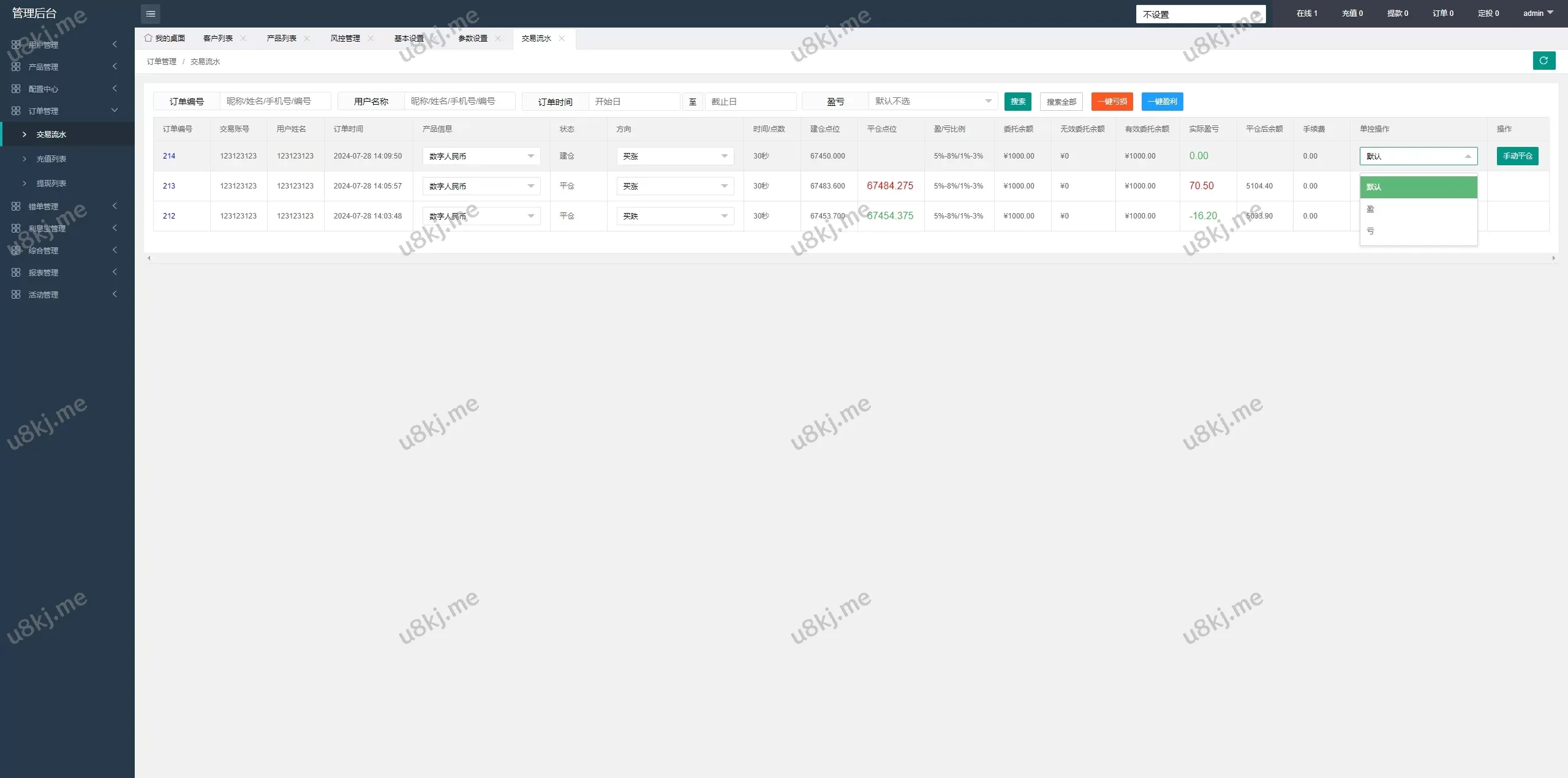Close the 客户列表 tab with X
The image size is (1568, 778).
click(x=243, y=38)
